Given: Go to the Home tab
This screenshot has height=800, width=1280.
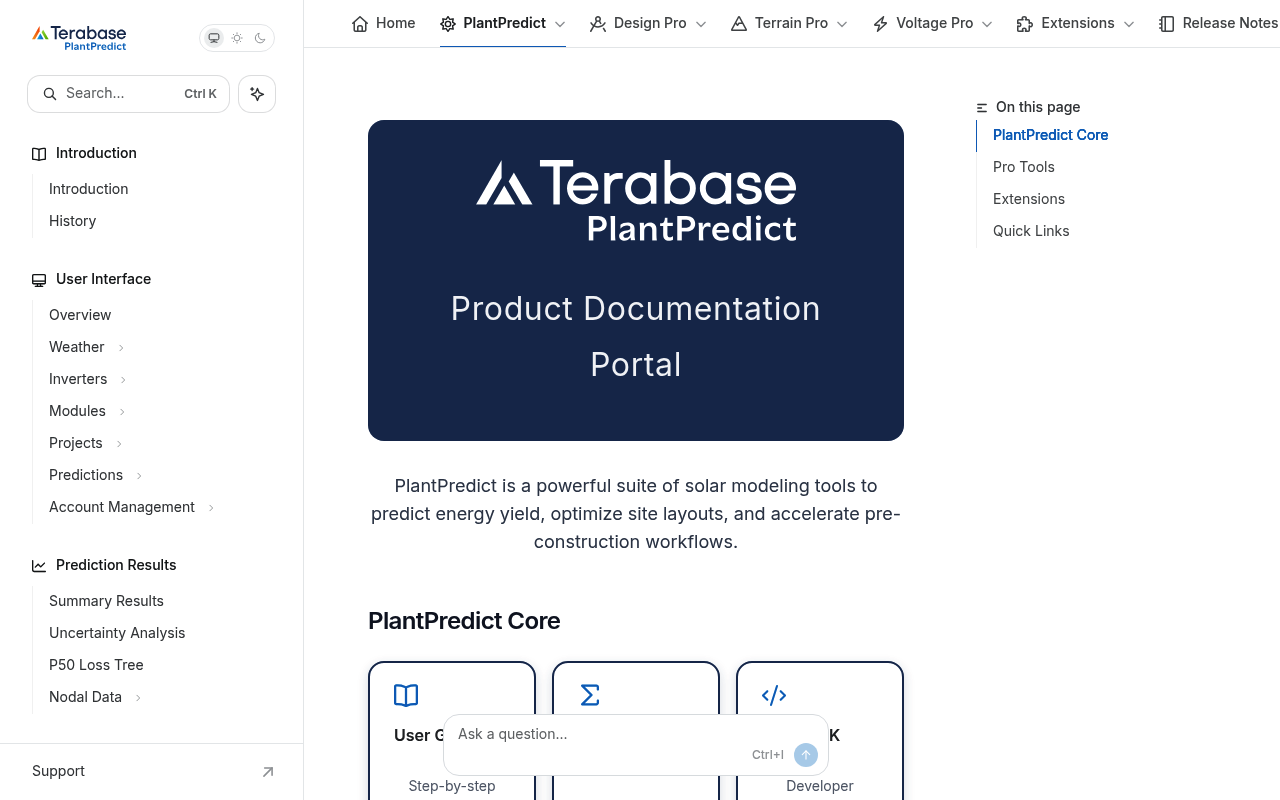Looking at the screenshot, I should tap(383, 23).
